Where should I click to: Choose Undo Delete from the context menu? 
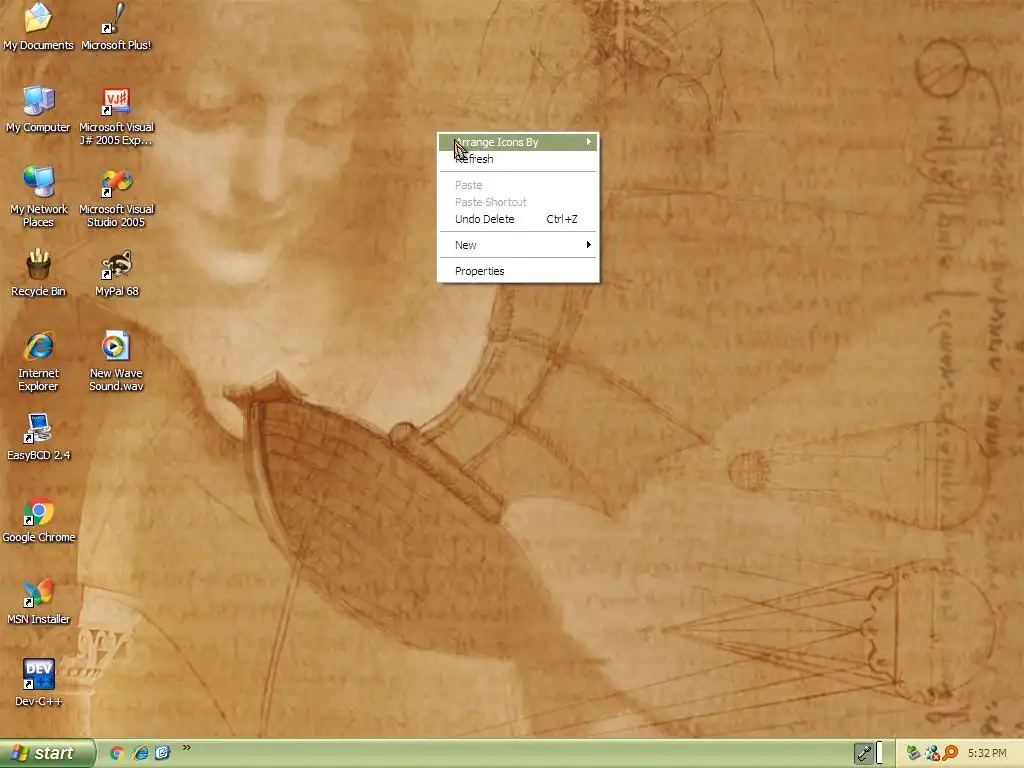click(x=518, y=219)
